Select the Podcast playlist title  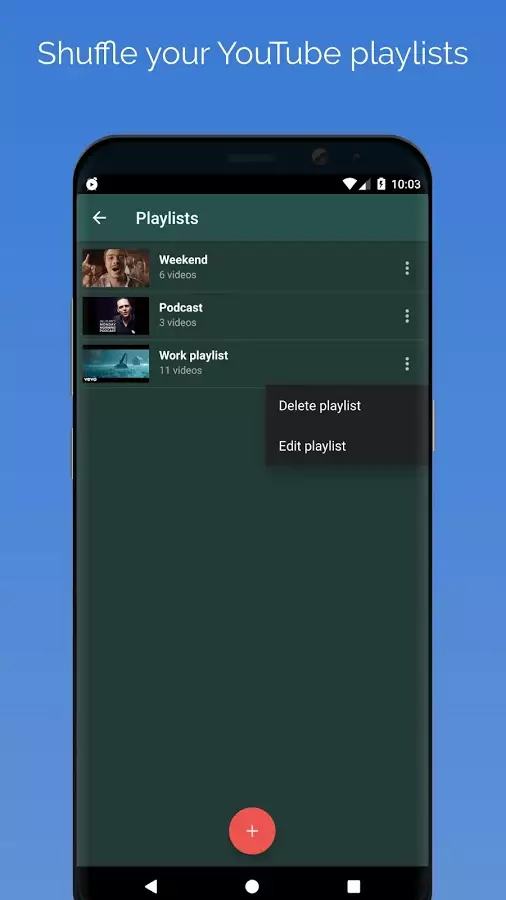pos(181,307)
